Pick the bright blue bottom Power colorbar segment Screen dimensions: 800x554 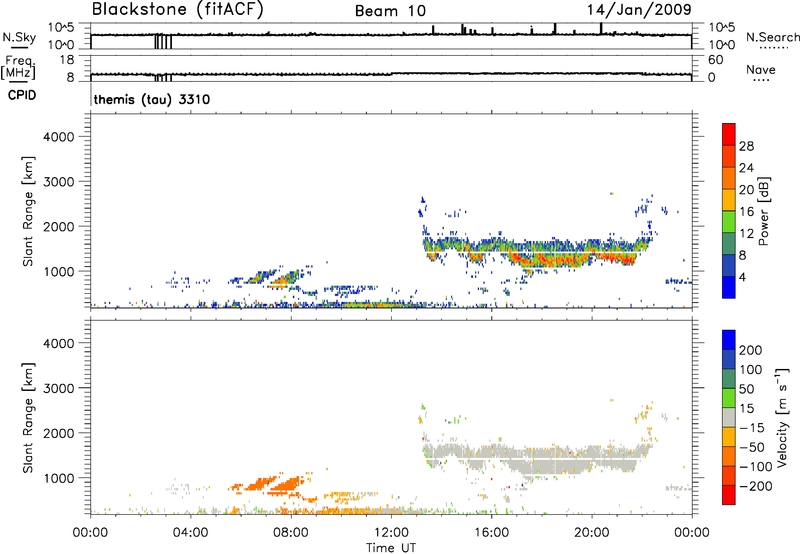coord(729,287)
